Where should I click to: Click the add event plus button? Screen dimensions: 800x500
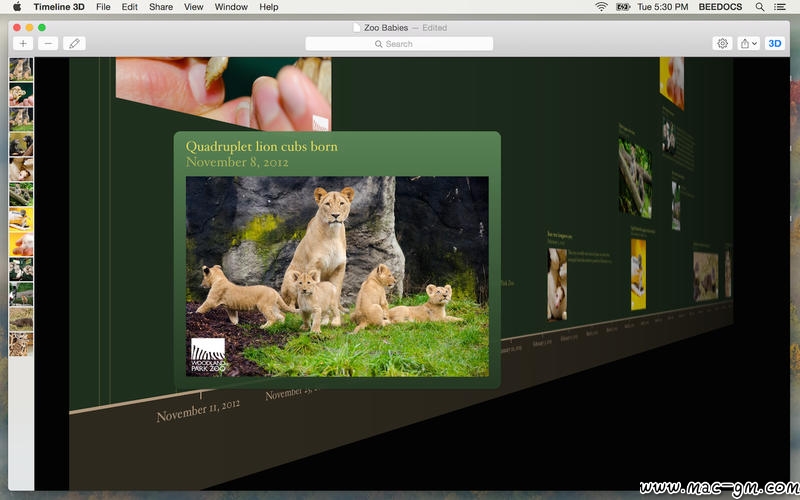pyautogui.click(x=23, y=43)
